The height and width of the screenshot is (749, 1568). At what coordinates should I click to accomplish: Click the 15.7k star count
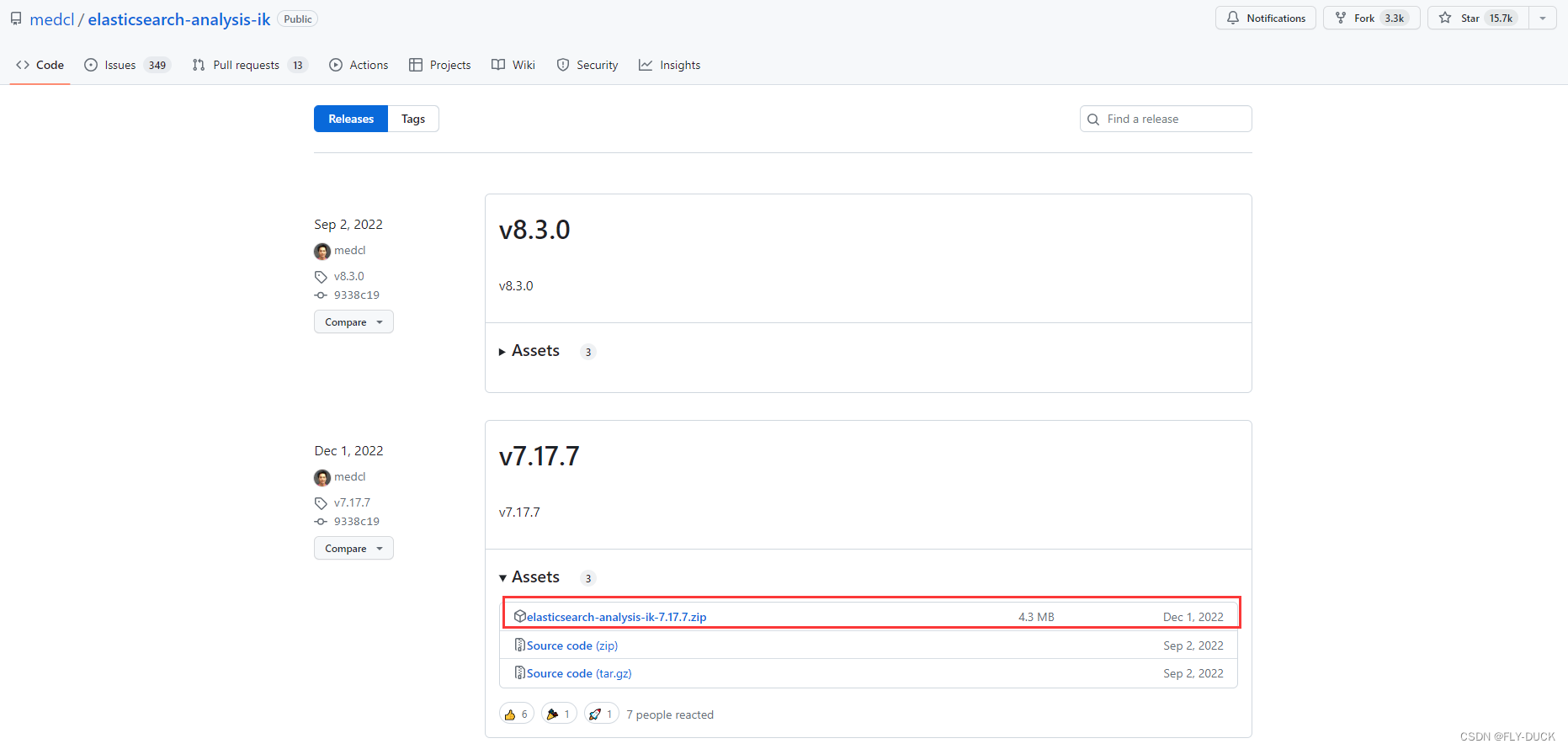[1501, 18]
